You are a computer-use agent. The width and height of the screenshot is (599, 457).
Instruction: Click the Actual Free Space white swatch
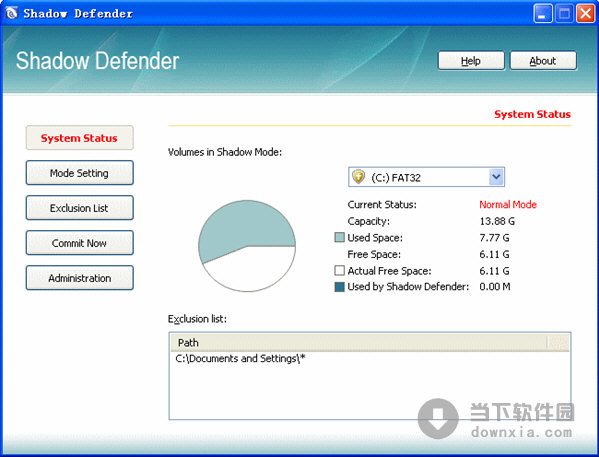click(339, 271)
